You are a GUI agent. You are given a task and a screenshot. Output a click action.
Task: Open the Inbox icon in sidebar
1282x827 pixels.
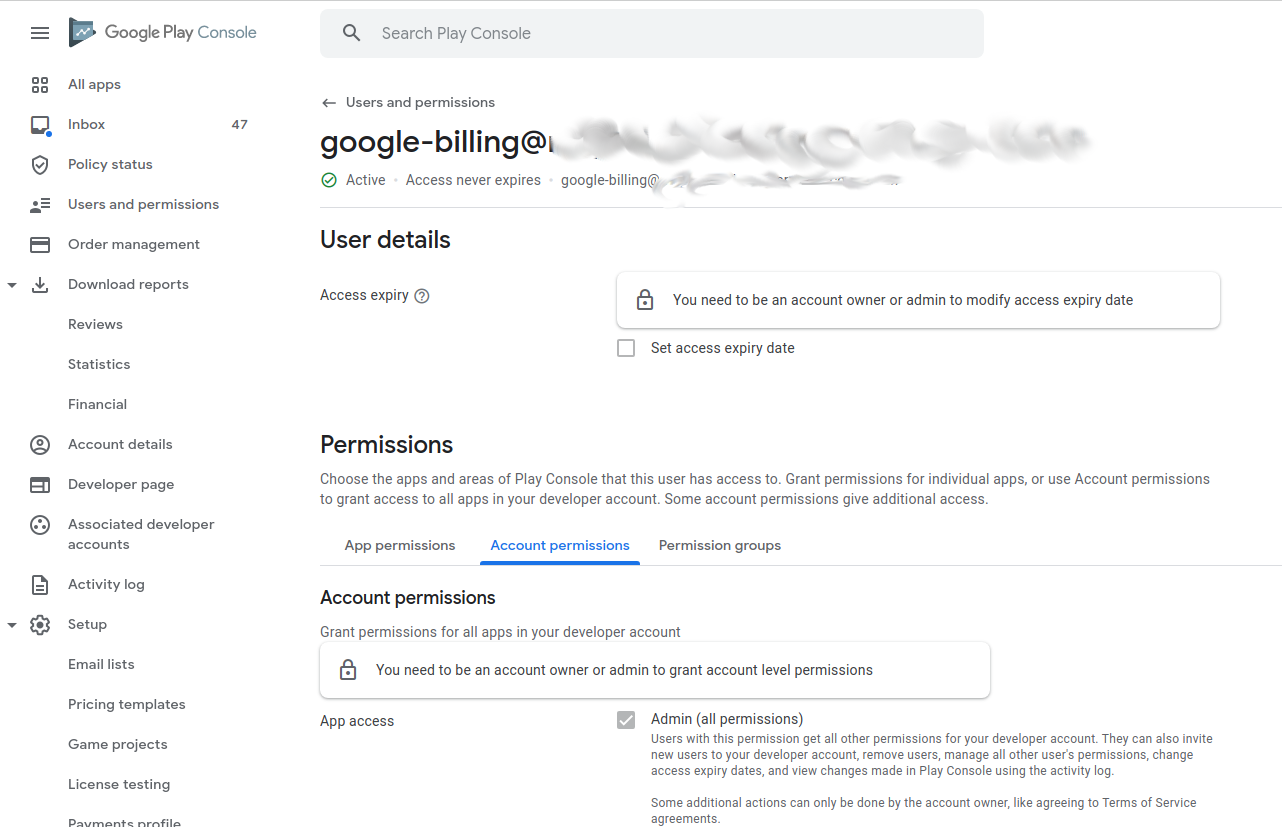(x=40, y=125)
